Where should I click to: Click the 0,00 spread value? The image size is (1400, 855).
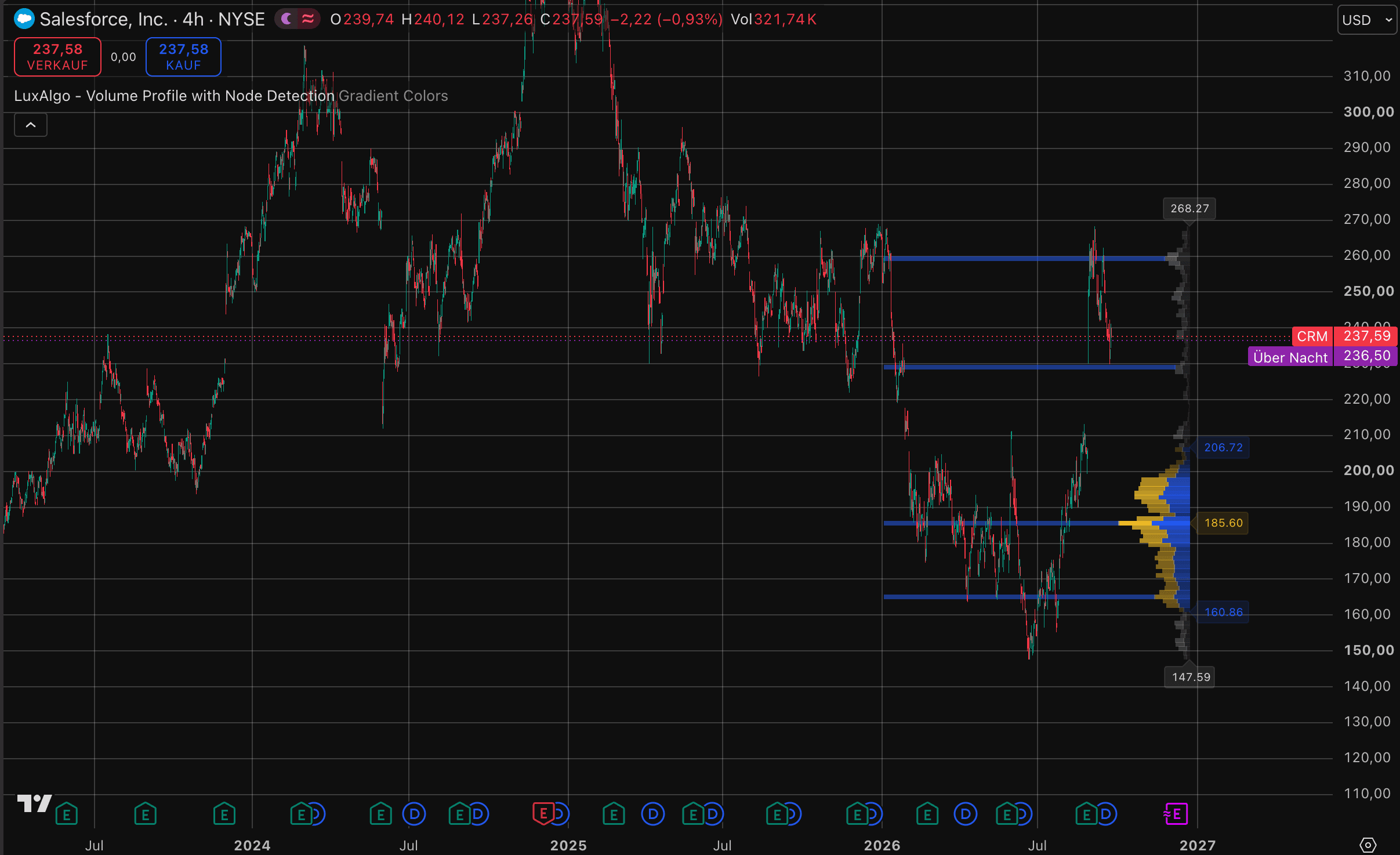click(x=124, y=57)
